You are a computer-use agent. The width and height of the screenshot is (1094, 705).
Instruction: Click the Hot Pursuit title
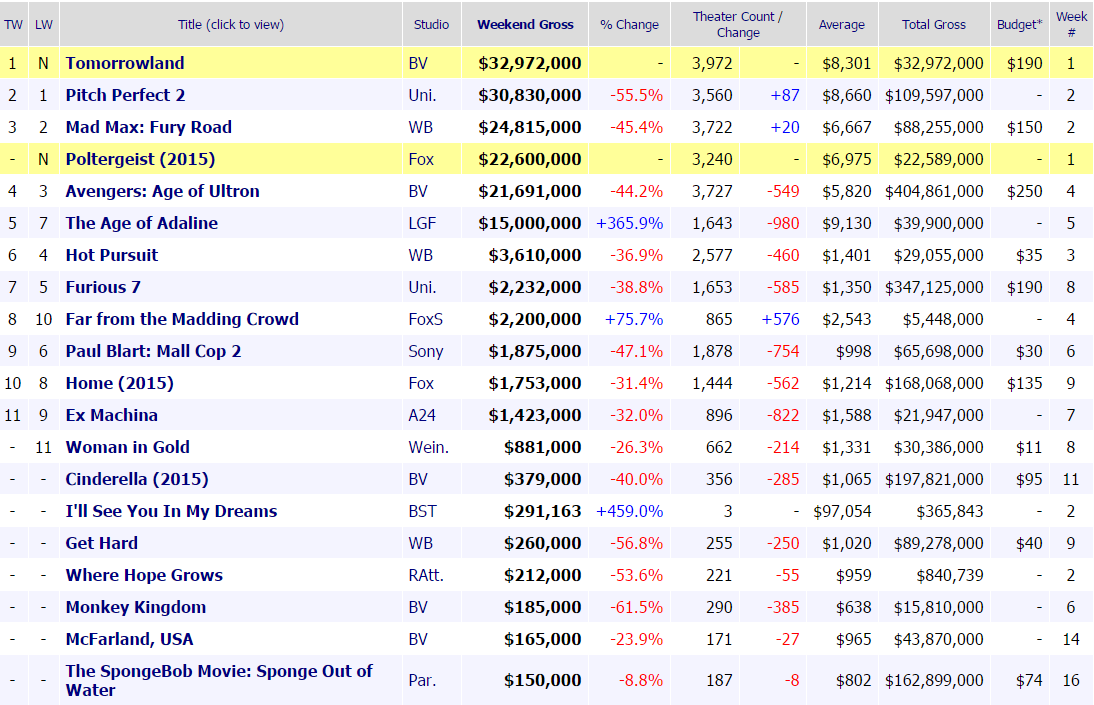point(112,255)
